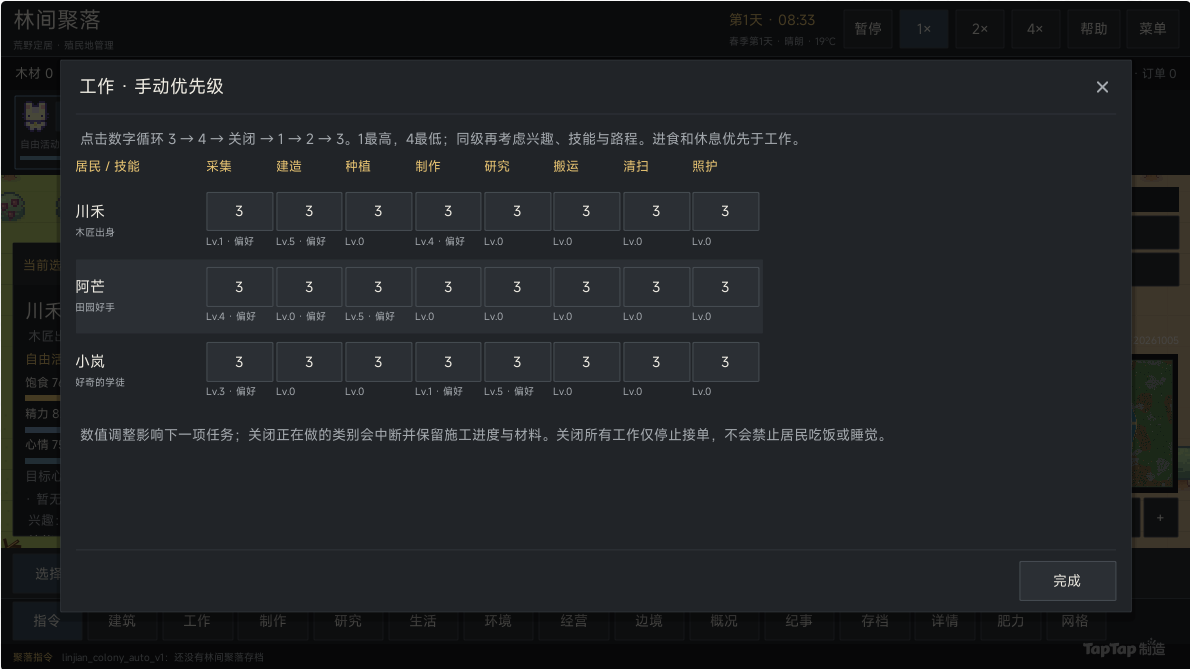Open the 存档 save tab
This screenshot has height=669, width=1190.
click(x=875, y=621)
